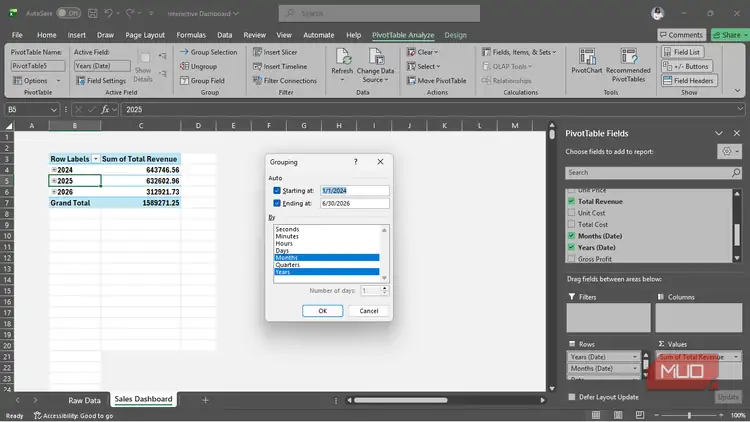Open the Fields pane tools gear menu
Image resolution: width=750 pixels, height=422 pixels.
729,151
